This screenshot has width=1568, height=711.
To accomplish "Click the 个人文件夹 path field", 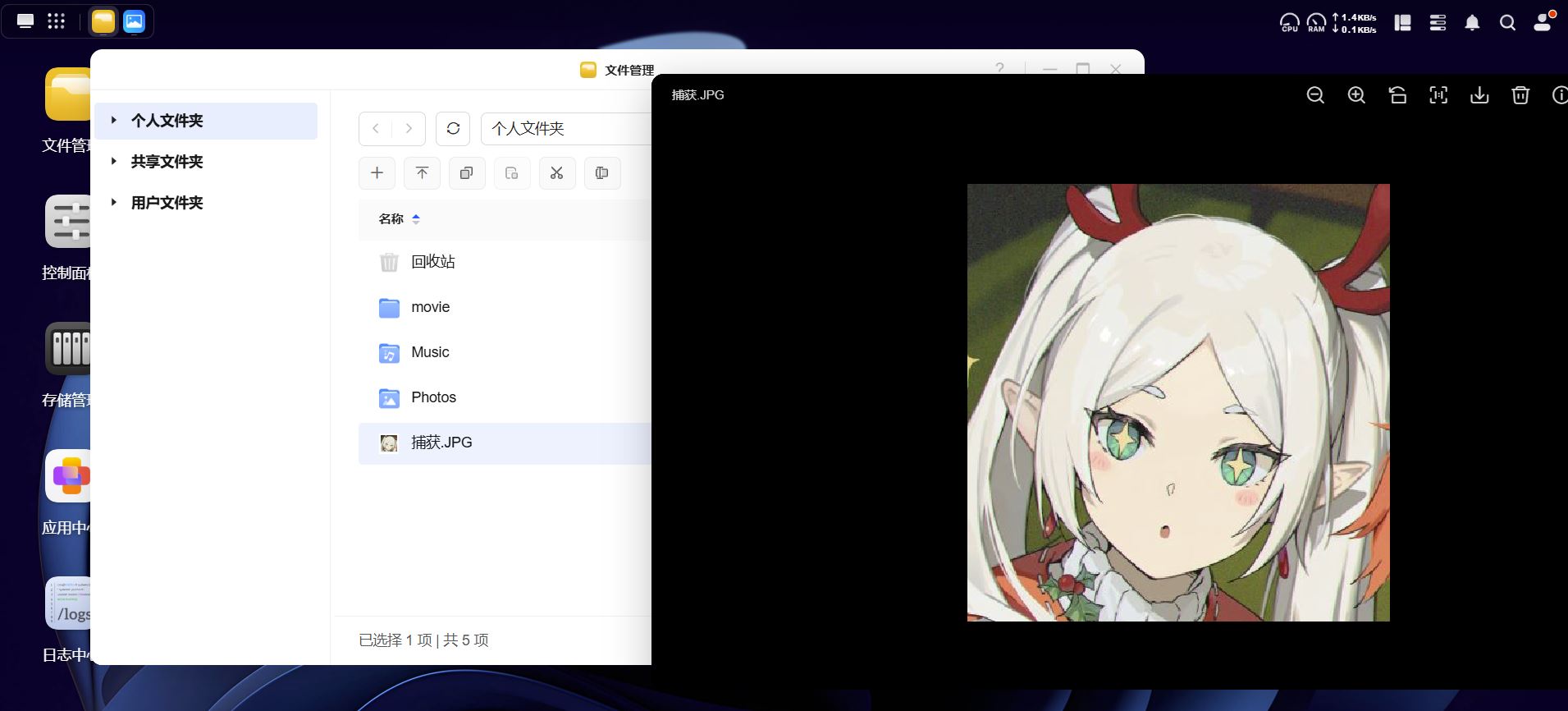I will point(566,129).
